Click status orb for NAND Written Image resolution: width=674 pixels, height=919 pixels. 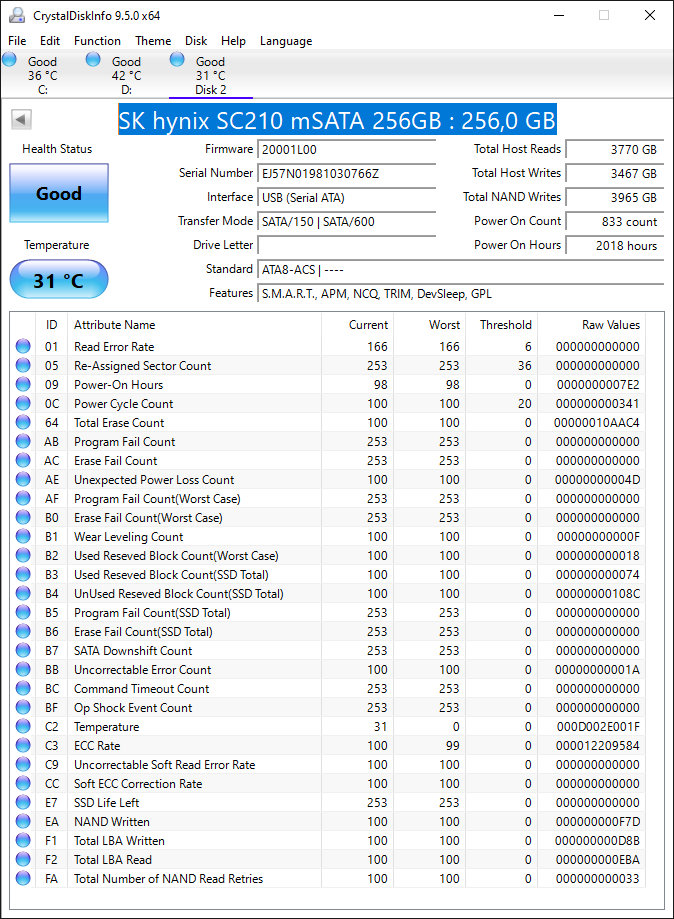pyautogui.click(x=23, y=821)
